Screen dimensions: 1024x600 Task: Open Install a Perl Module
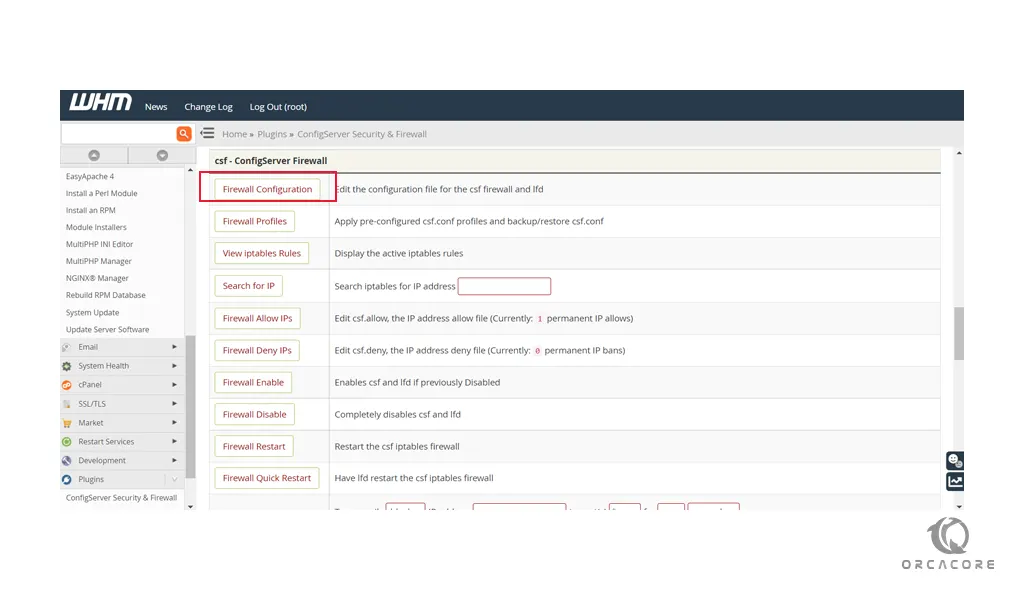click(x=101, y=193)
